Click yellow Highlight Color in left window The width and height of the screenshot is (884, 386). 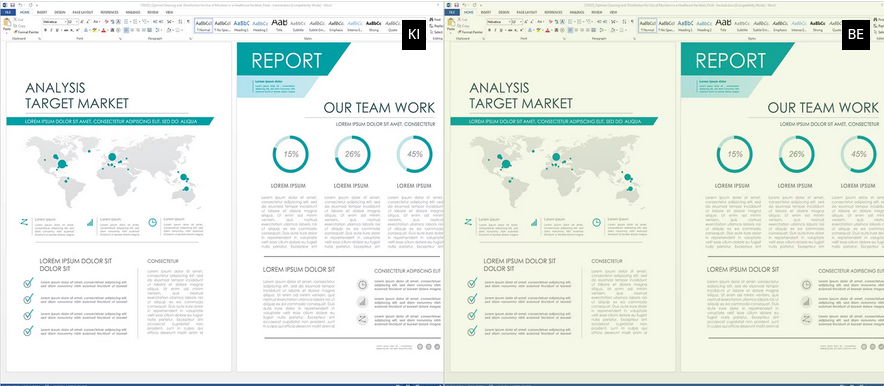point(95,30)
